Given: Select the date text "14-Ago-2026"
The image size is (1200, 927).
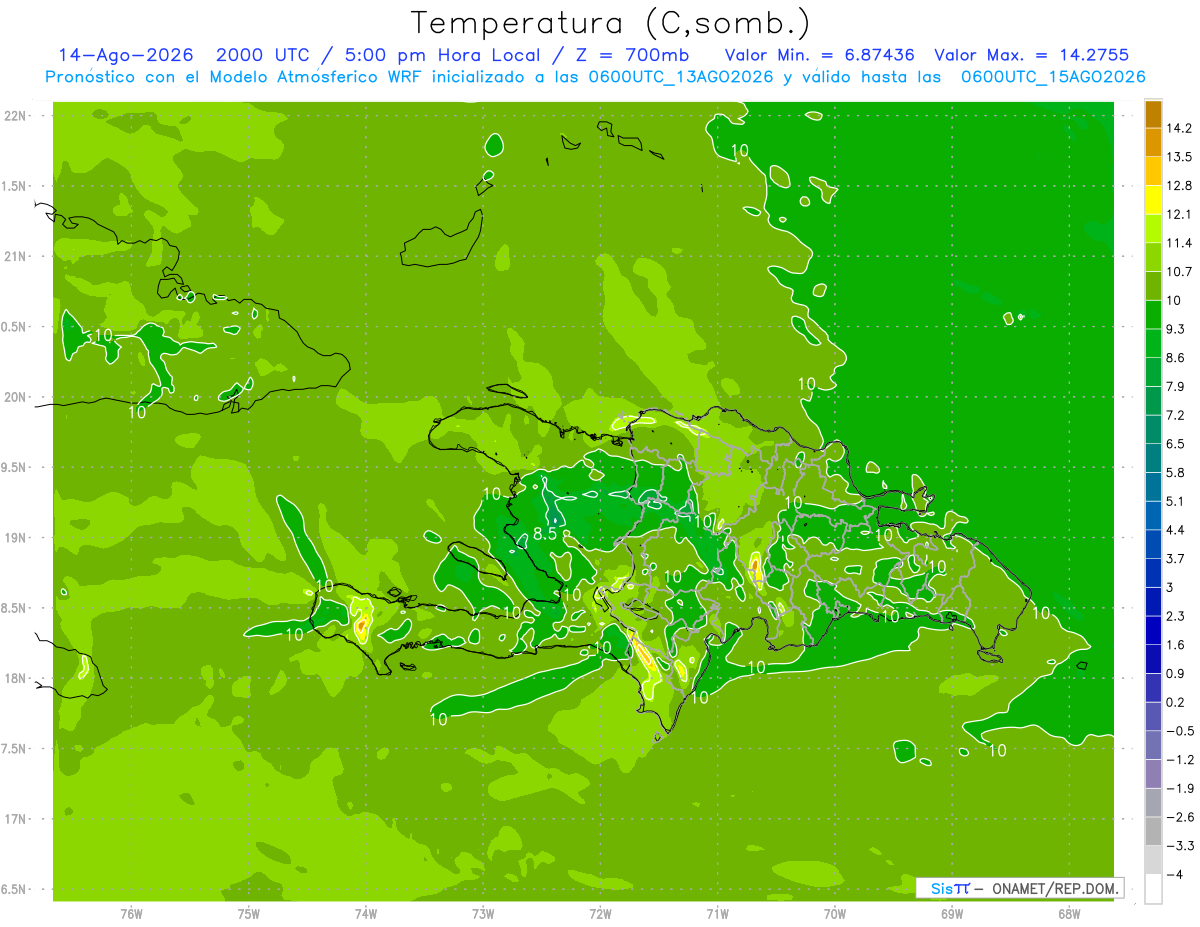Looking at the screenshot, I should pyautogui.click(x=127, y=55).
